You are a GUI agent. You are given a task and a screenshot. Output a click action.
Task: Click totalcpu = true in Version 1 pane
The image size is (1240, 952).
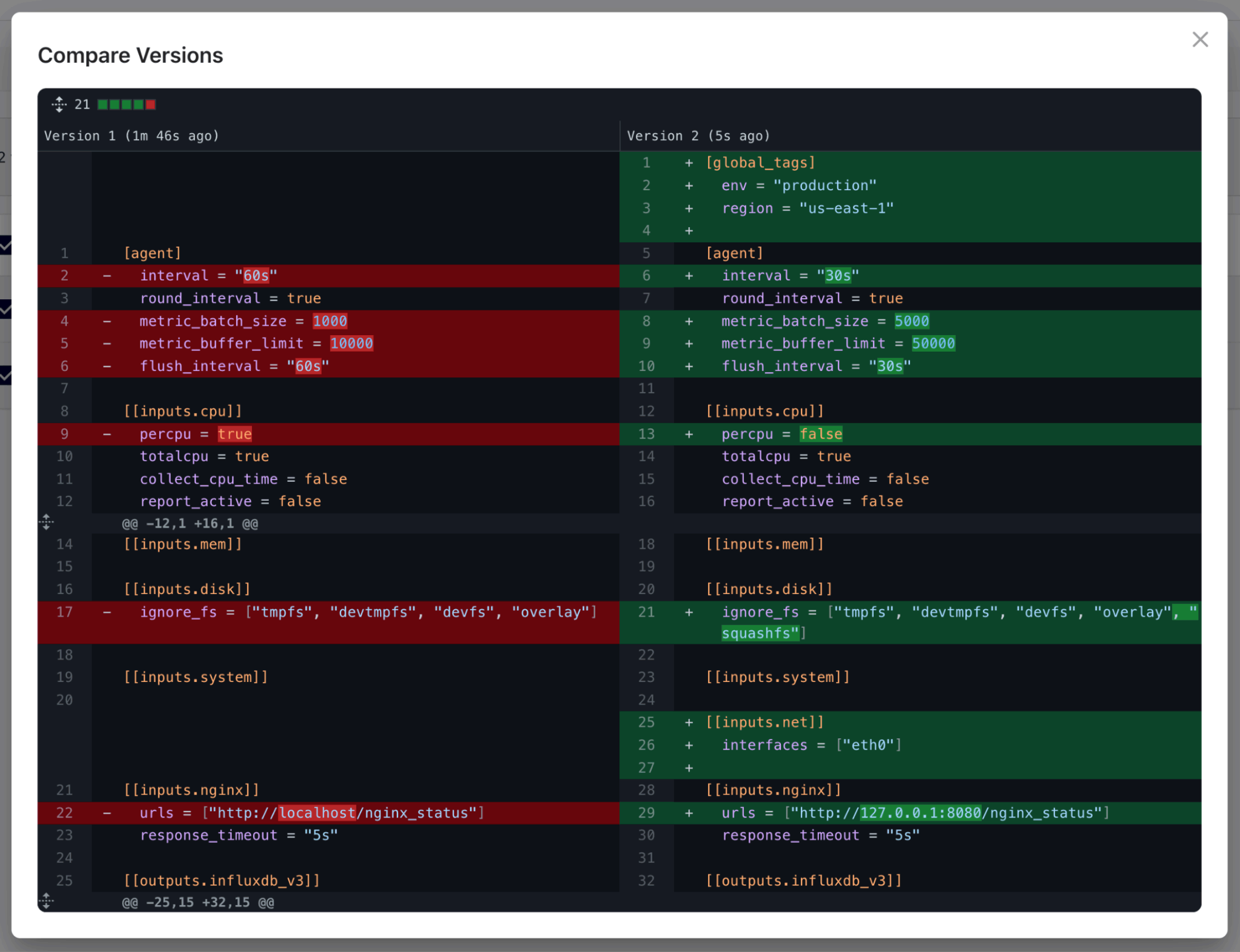click(204, 457)
